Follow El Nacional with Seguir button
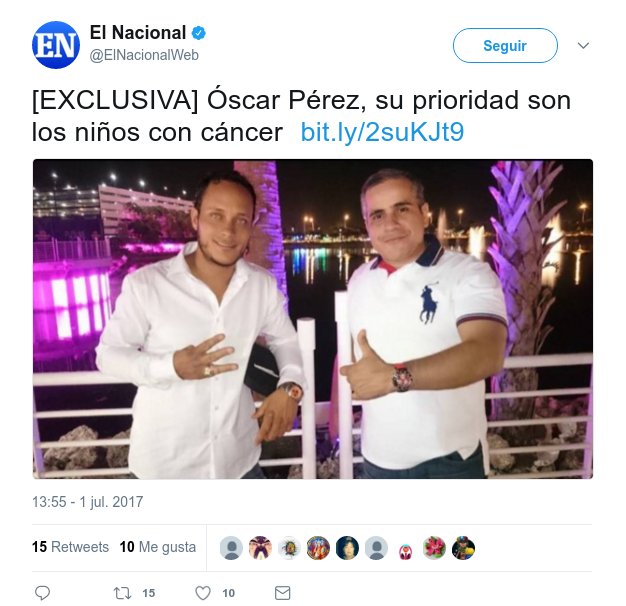Screen dimensions: 626x606 tap(505, 46)
